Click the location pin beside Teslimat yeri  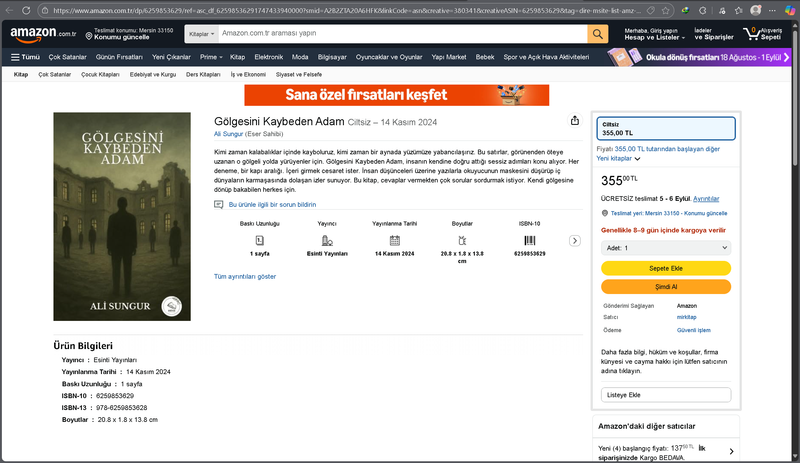[x=605, y=213]
